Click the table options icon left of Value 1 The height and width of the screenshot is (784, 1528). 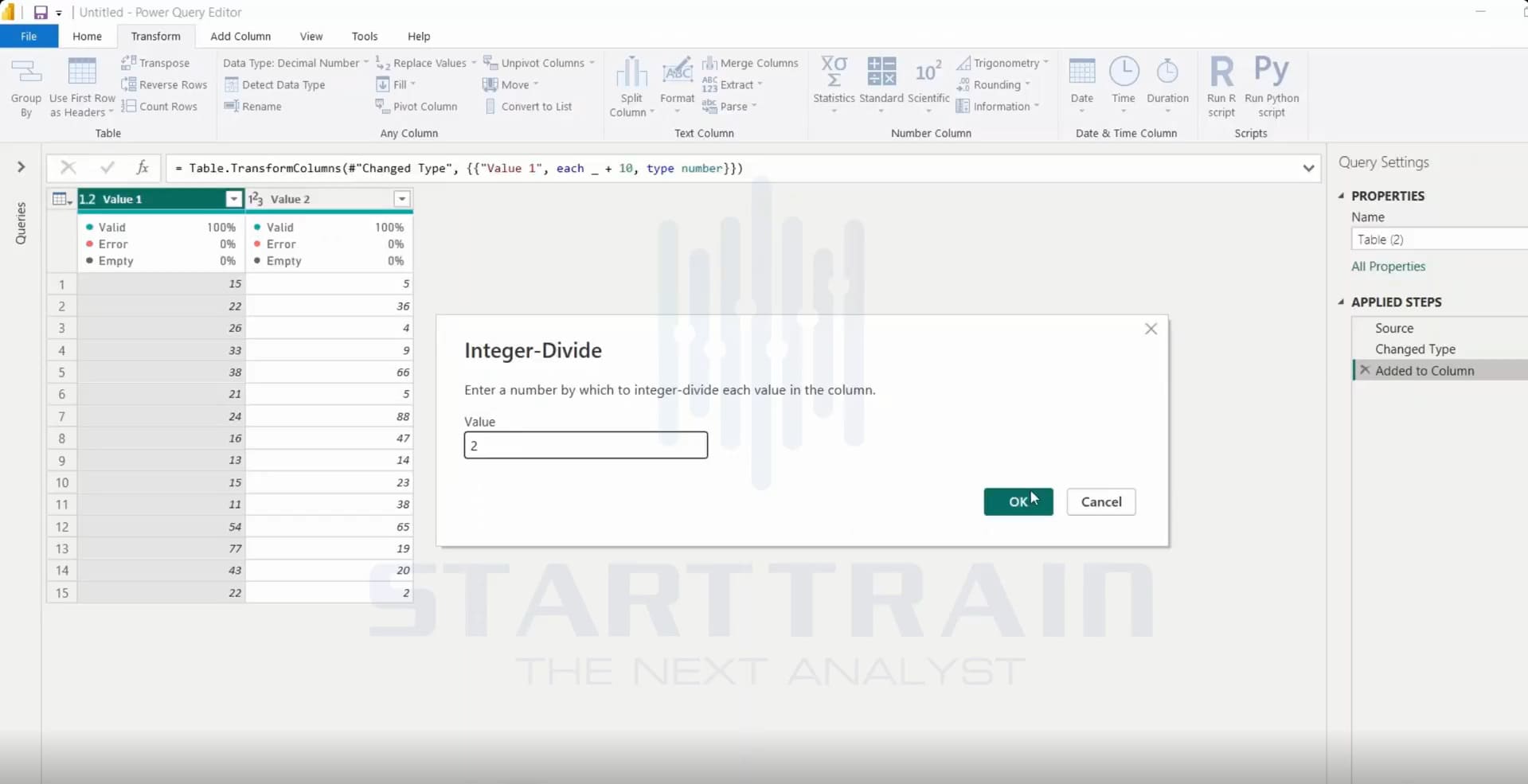pos(62,199)
